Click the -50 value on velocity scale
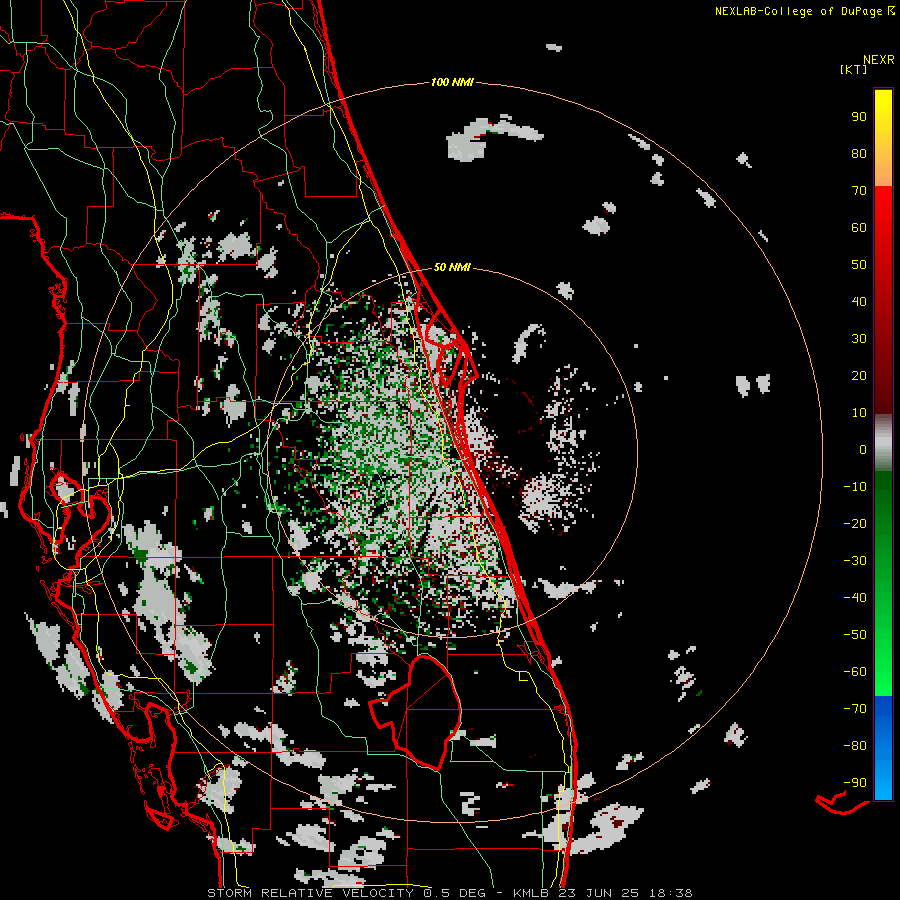This screenshot has height=900, width=900. [855, 635]
